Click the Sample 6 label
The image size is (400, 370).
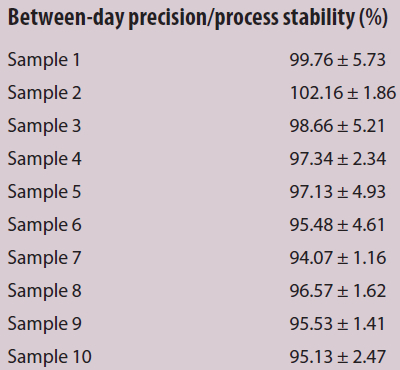(x=44, y=225)
